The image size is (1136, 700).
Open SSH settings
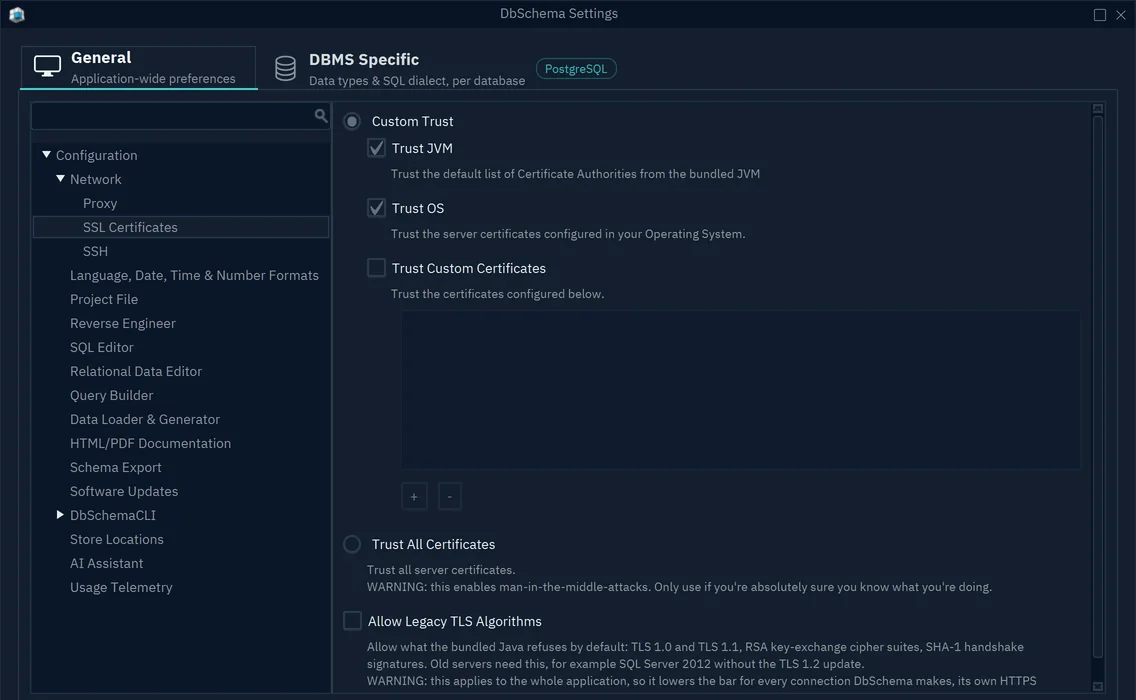pos(95,251)
